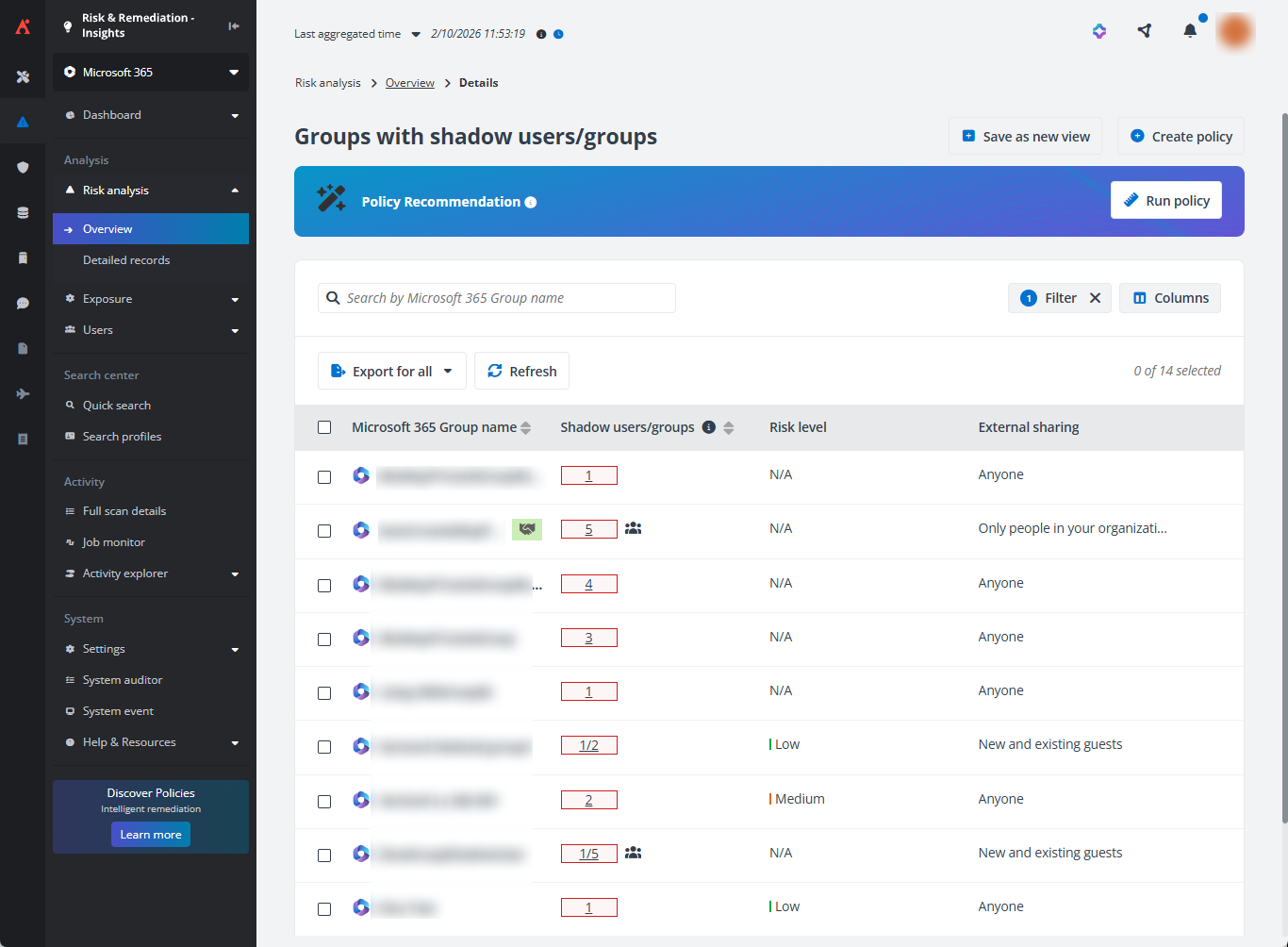The width and height of the screenshot is (1288, 947).
Task: Click the Run policy button
Action: click(x=1165, y=201)
